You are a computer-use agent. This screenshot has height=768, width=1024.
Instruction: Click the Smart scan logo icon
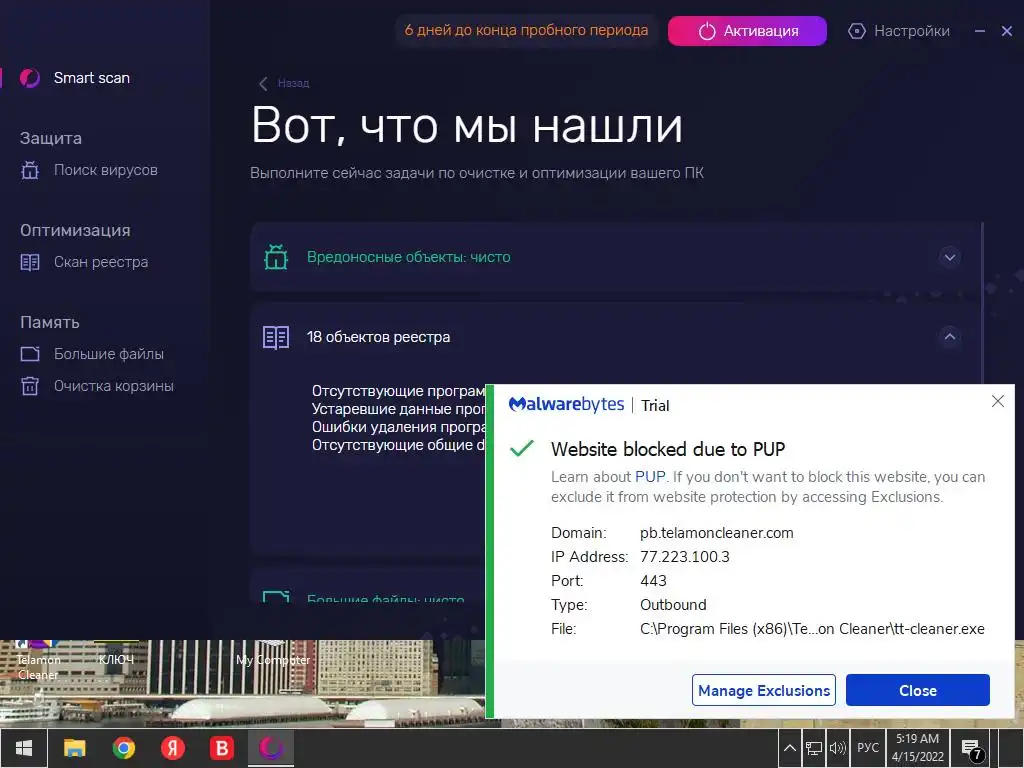click(x=29, y=78)
